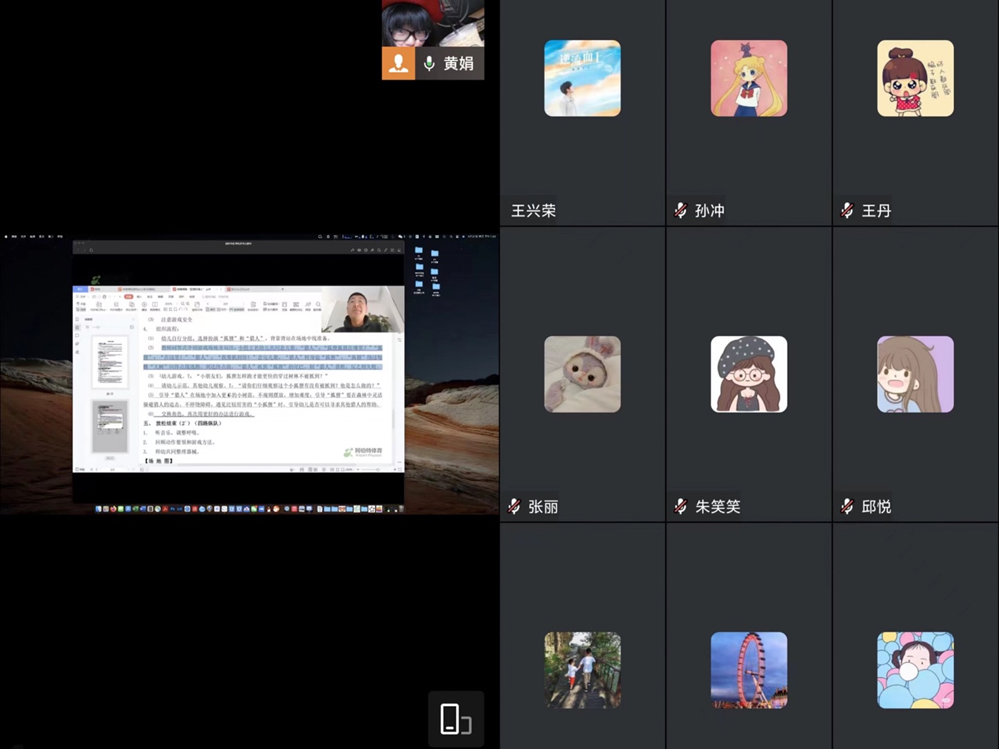Viewport: 999px width, 749px height.
Task: Select 王兴荣's avatar tile
Action: tap(582, 78)
